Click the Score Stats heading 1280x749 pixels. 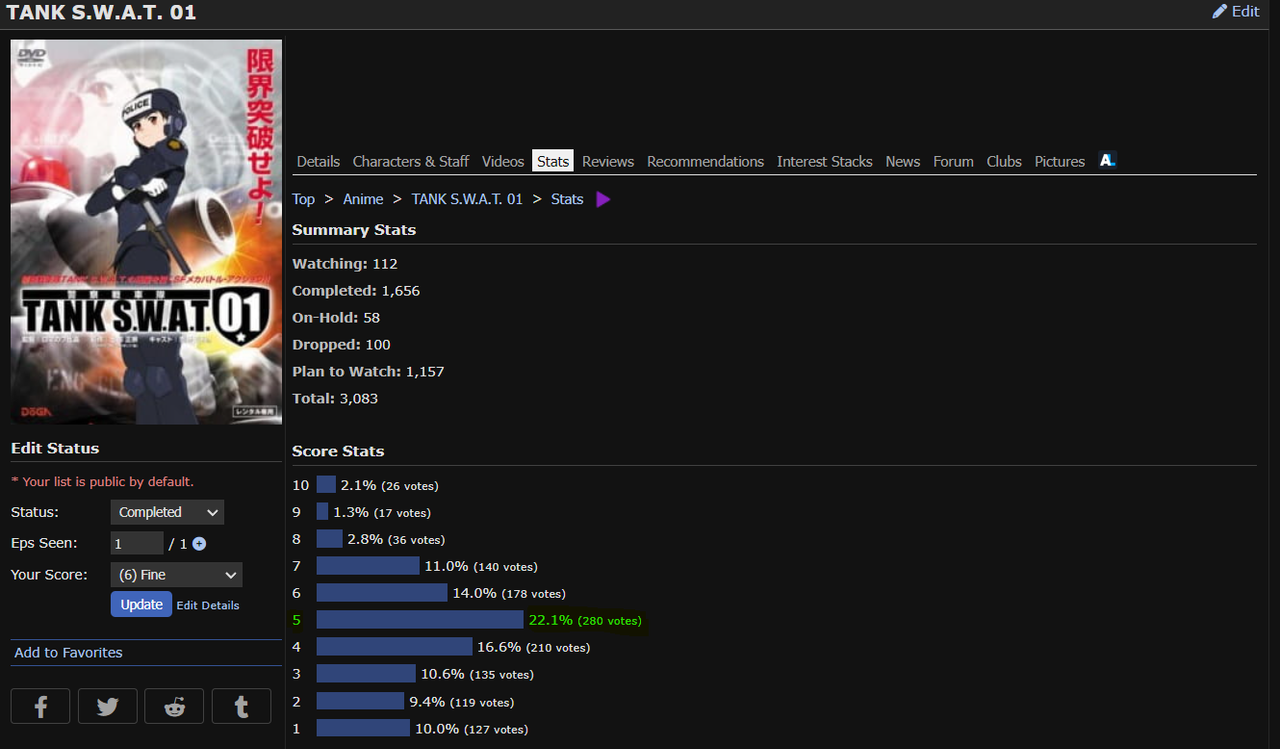(x=338, y=451)
